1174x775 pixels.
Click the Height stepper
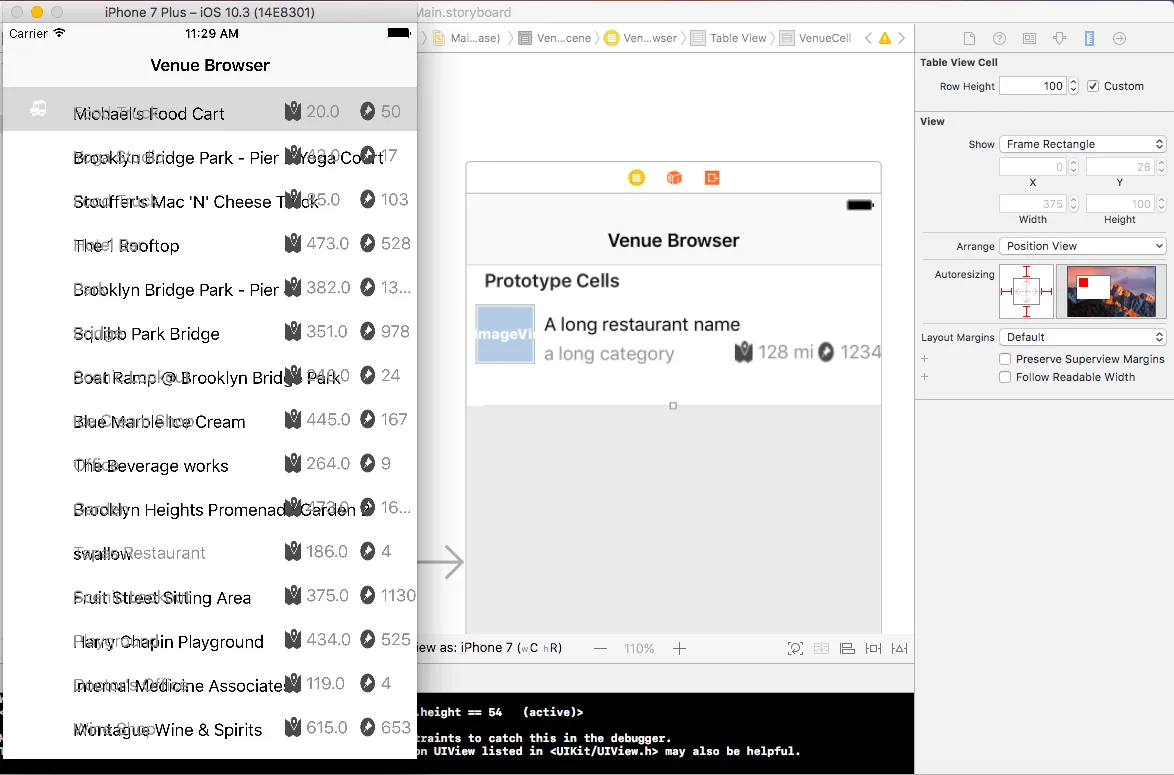[1161, 204]
